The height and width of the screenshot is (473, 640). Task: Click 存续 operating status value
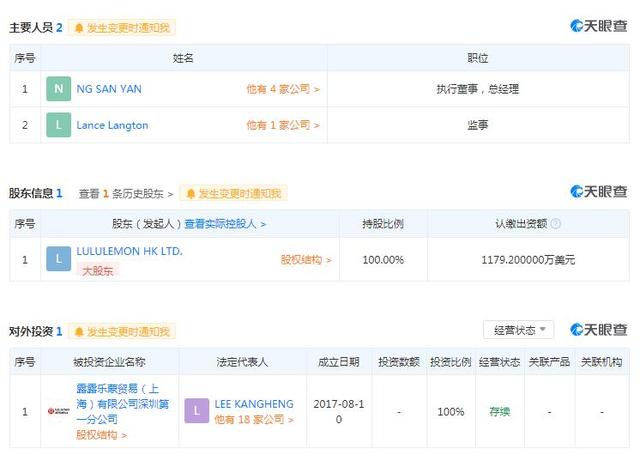pyautogui.click(x=500, y=412)
